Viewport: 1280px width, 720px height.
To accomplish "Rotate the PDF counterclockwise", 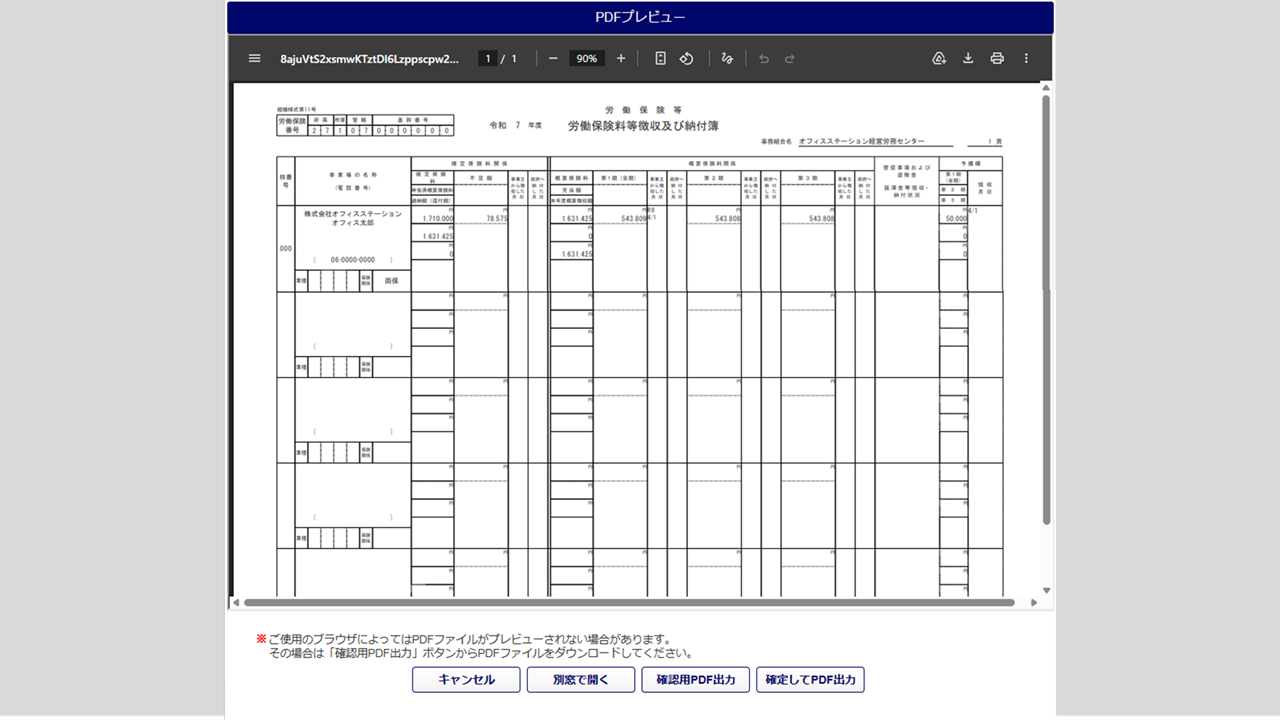I will coord(687,59).
